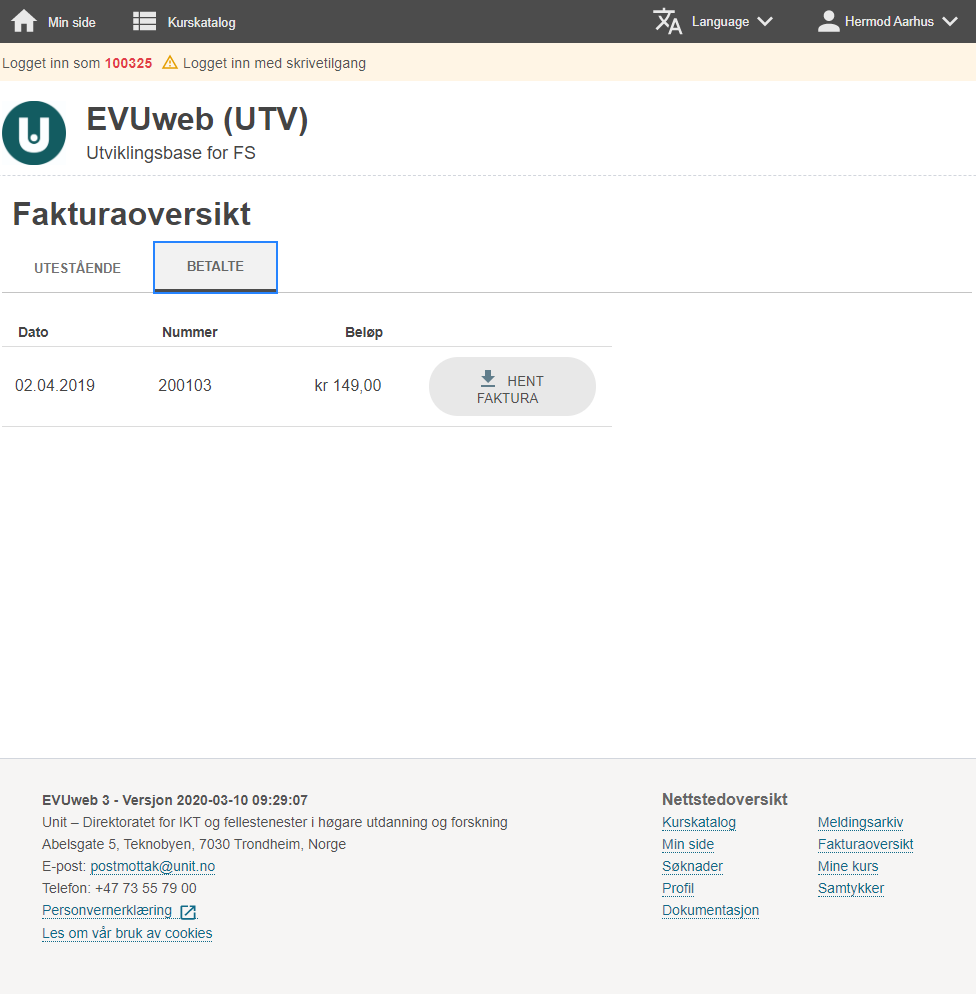
Task: Click the EVUweb (UTV) site title
Action: 197,119
